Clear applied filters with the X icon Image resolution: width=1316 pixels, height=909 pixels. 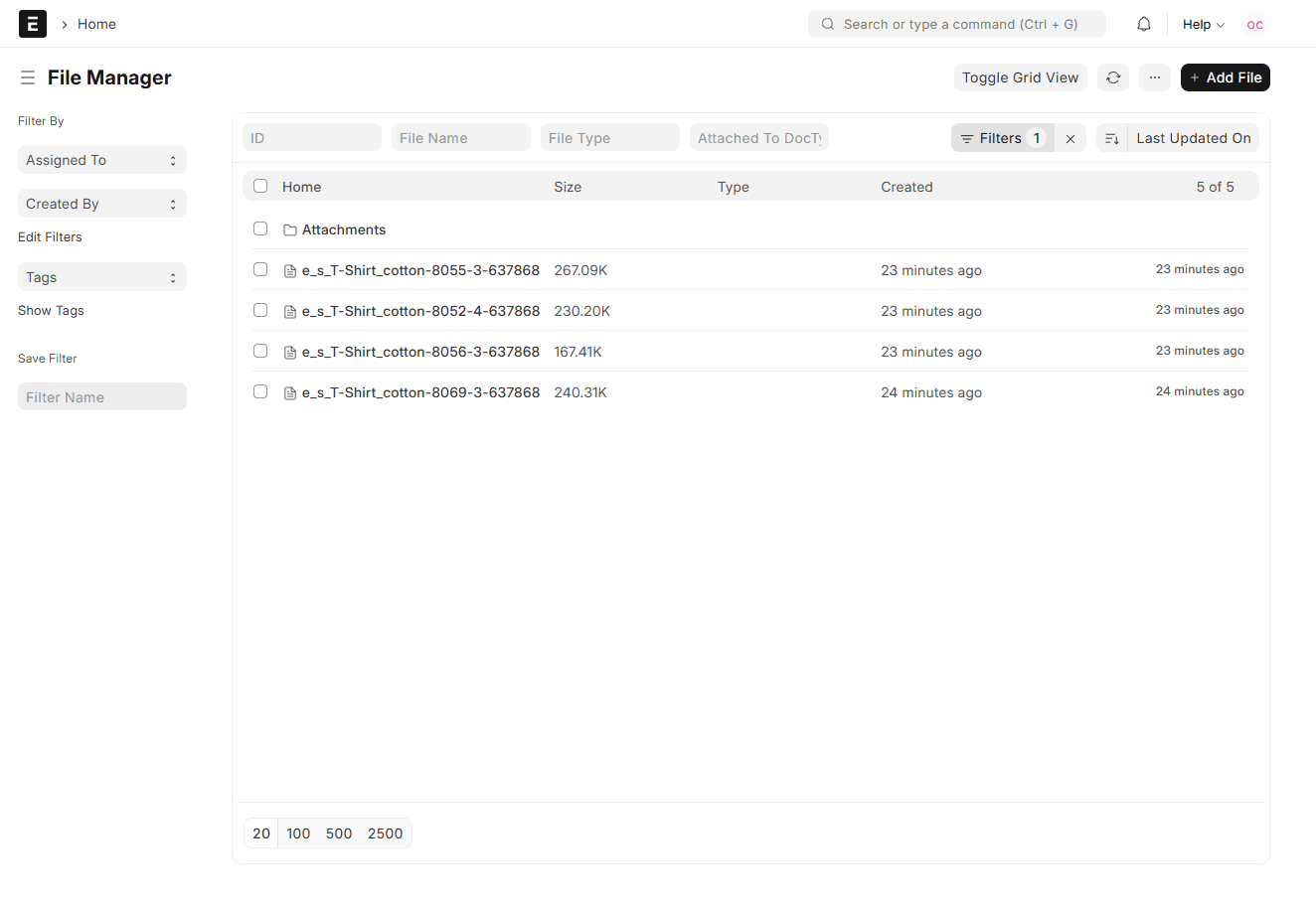tap(1070, 138)
